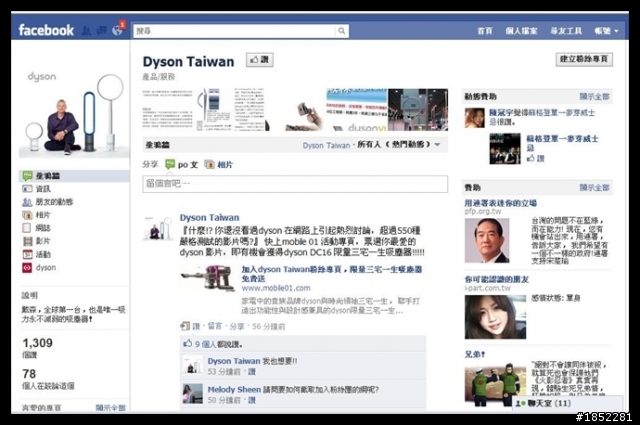
Task: Open the 聊天室 (11) chat bar
Action: (x=567, y=403)
